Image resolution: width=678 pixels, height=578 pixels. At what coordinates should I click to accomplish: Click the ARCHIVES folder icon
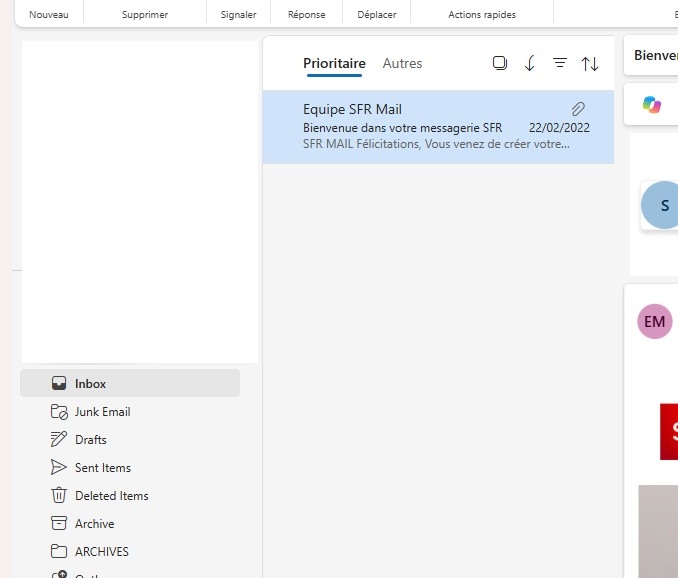tap(59, 552)
